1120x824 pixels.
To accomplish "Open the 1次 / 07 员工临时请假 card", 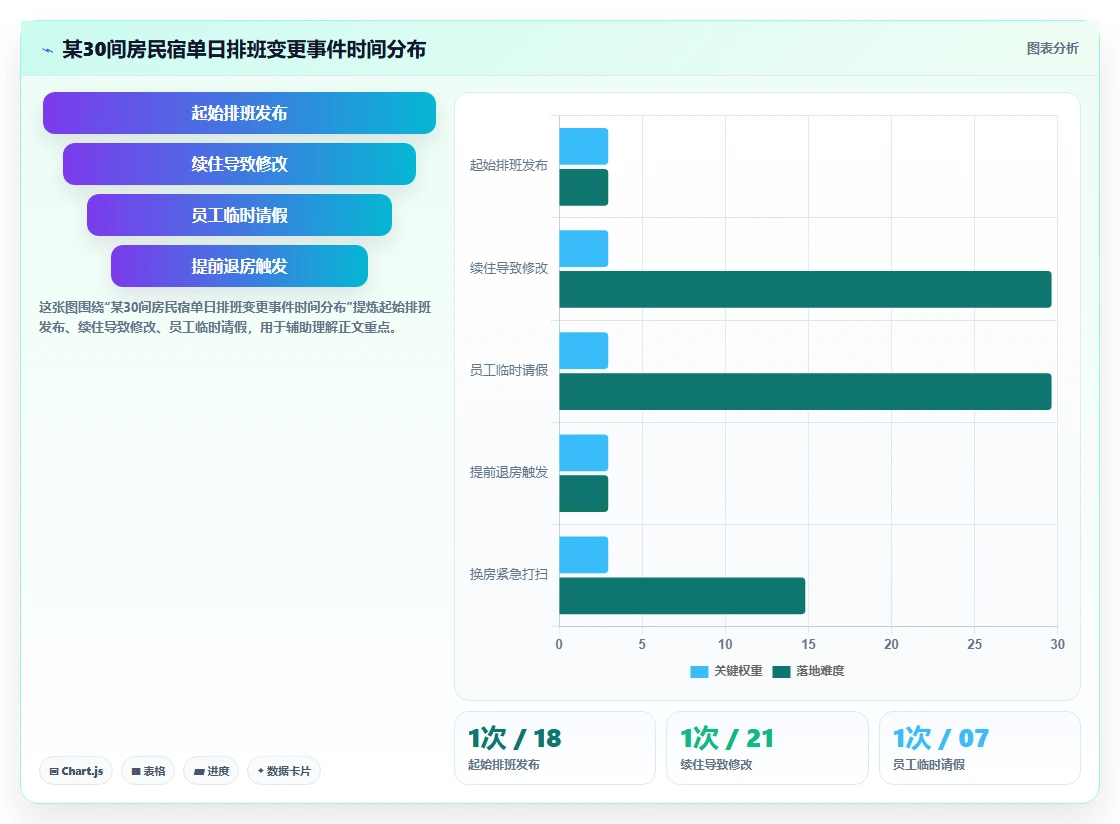I will pos(979,748).
